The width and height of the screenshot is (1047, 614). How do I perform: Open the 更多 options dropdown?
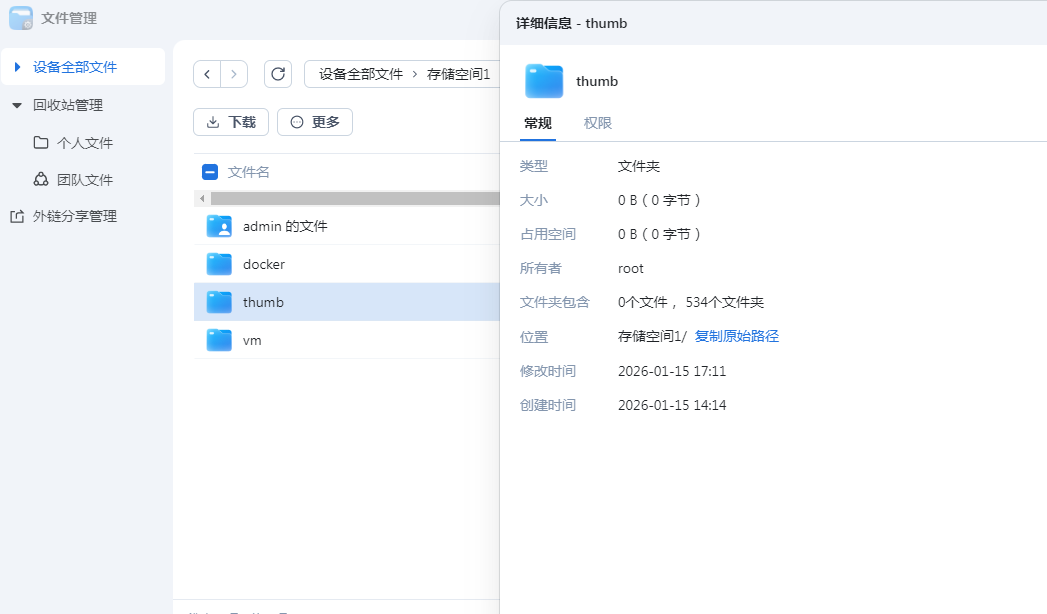tap(315, 122)
